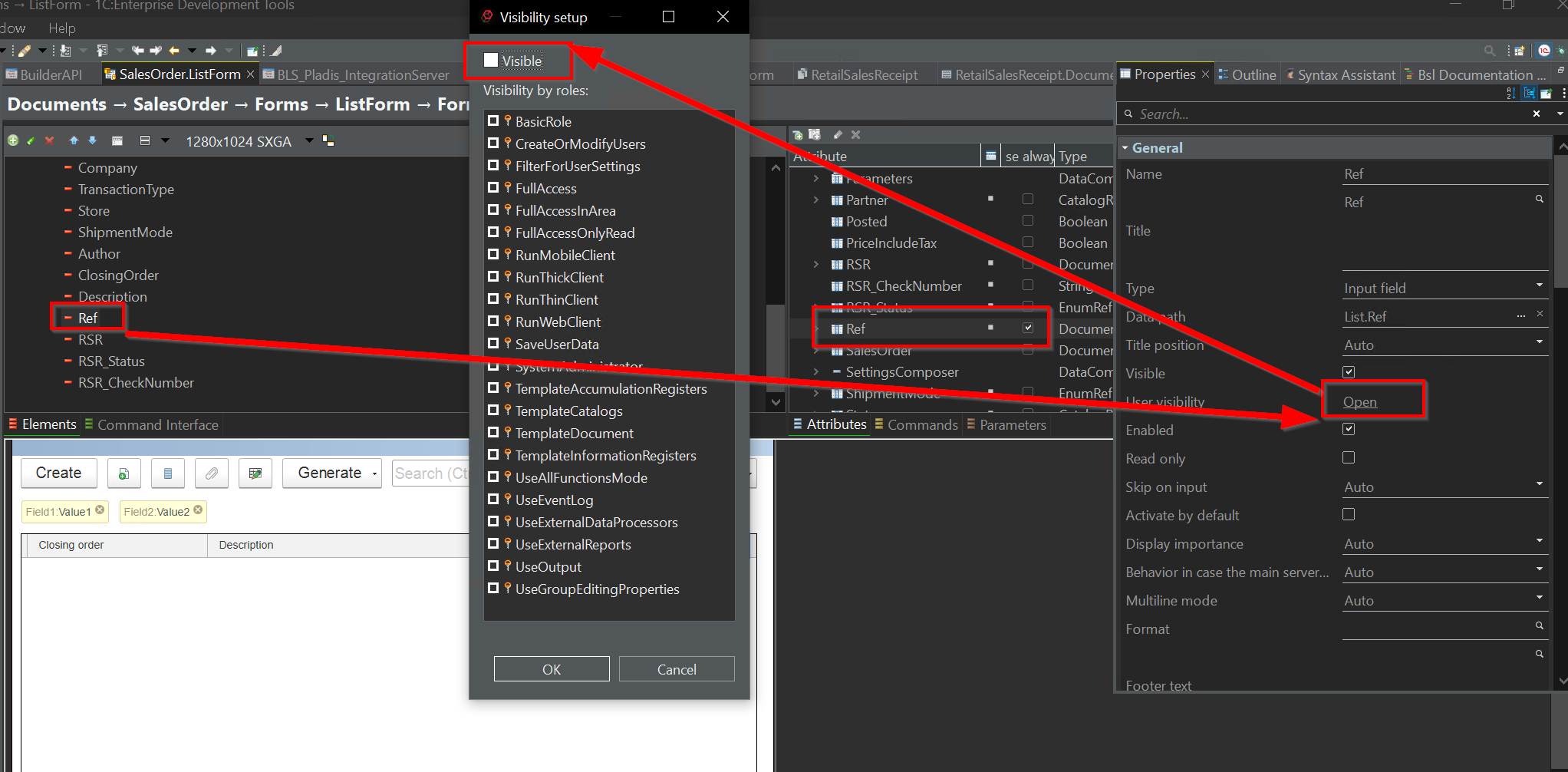Click the add attribute icon in Attributes panel
This screenshot has height=772, width=1568.
(798, 135)
